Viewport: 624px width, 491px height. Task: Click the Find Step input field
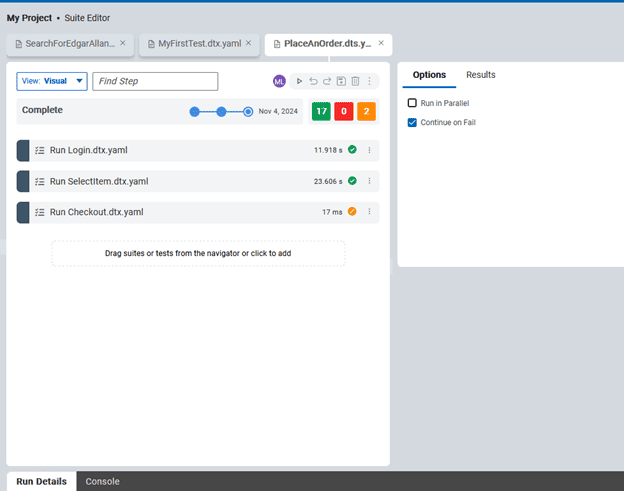pyautogui.click(x=155, y=81)
